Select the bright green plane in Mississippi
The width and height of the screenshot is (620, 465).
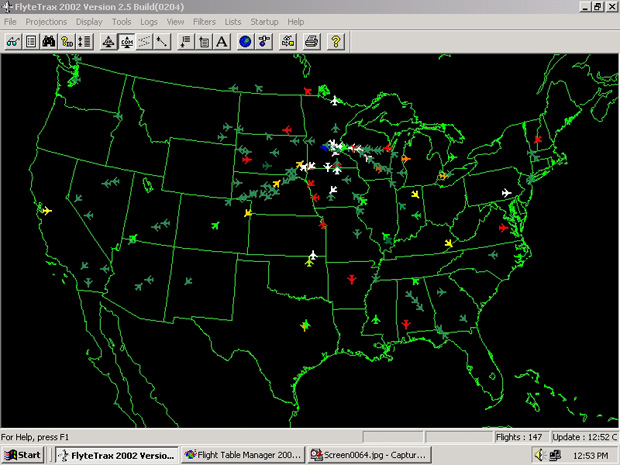click(376, 319)
